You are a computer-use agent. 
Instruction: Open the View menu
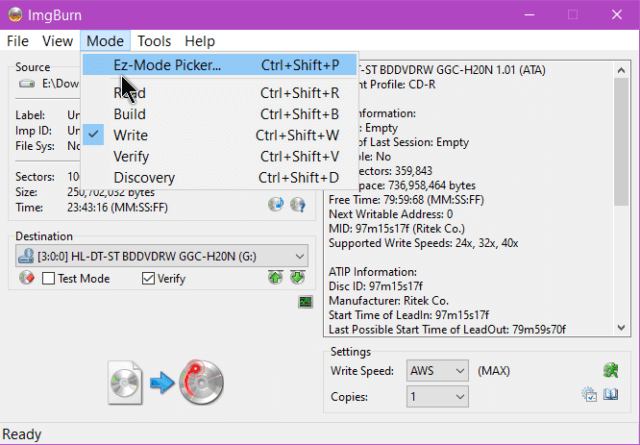click(58, 41)
